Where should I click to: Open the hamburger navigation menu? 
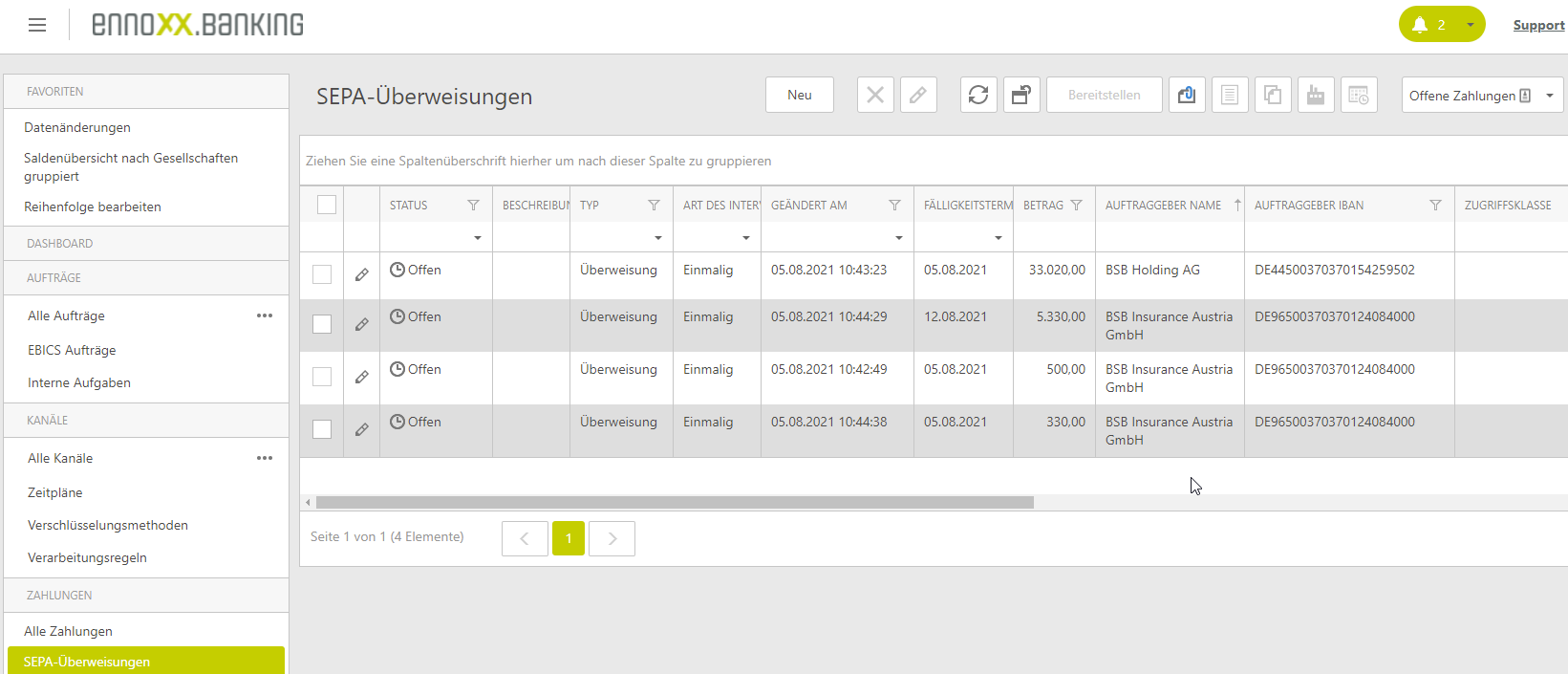click(x=37, y=25)
